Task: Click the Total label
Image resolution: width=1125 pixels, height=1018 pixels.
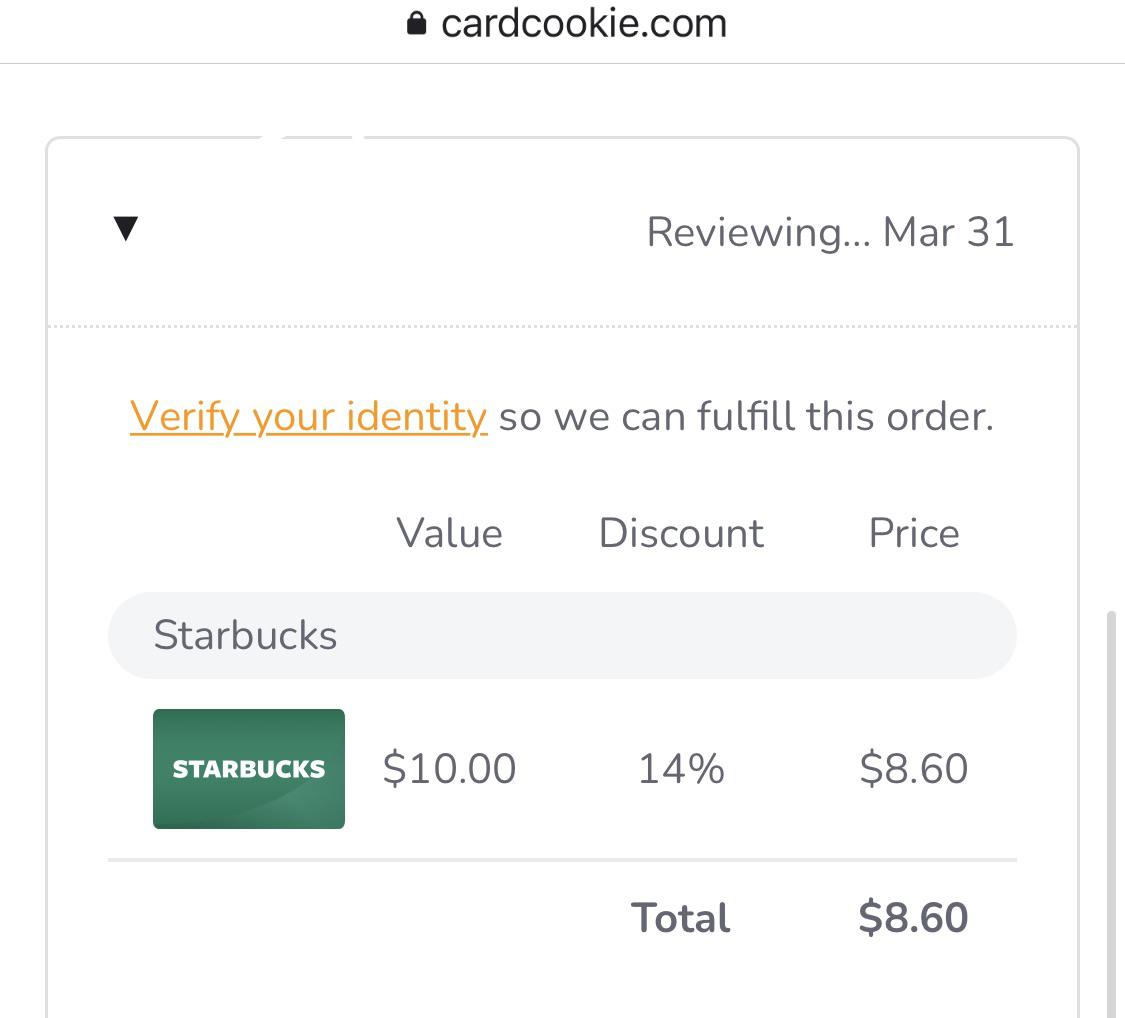Action: pyautogui.click(x=680, y=917)
